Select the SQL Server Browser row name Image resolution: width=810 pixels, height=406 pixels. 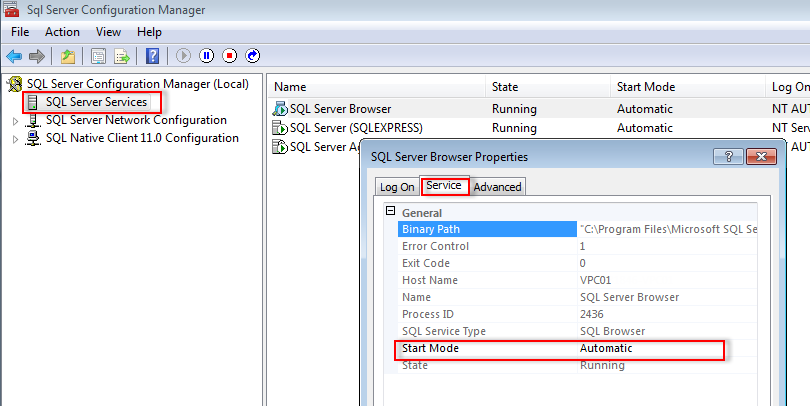340,109
